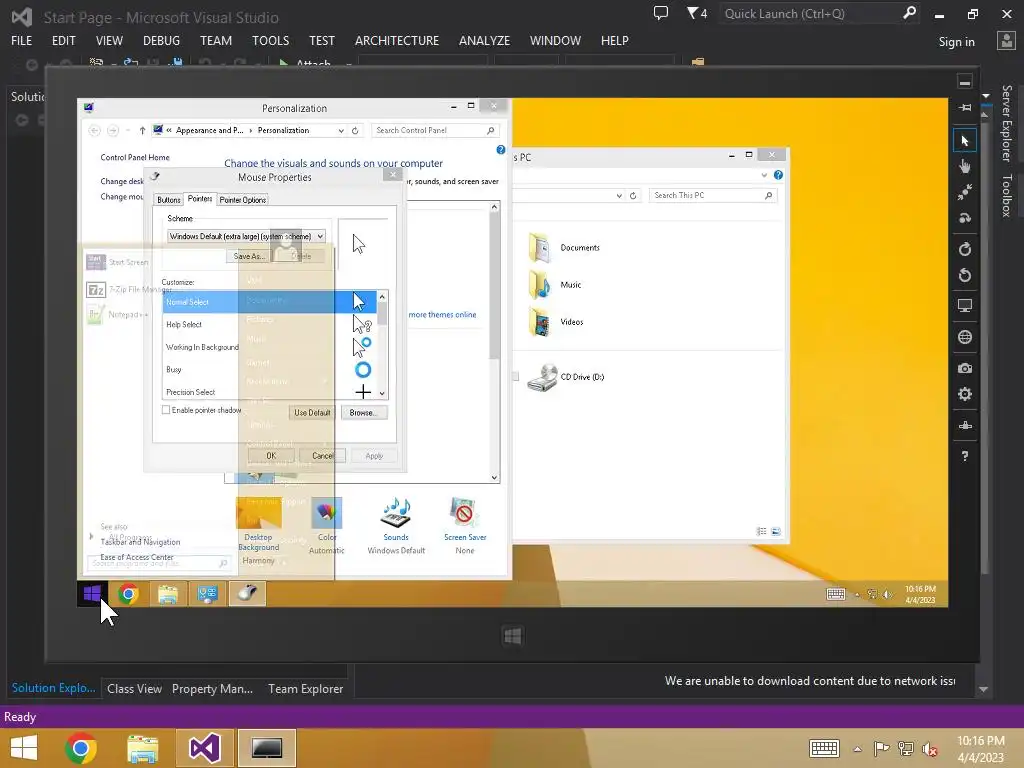Expand This PC address bar dropdown
The image size is (1024, 768).
coord(619,195)
